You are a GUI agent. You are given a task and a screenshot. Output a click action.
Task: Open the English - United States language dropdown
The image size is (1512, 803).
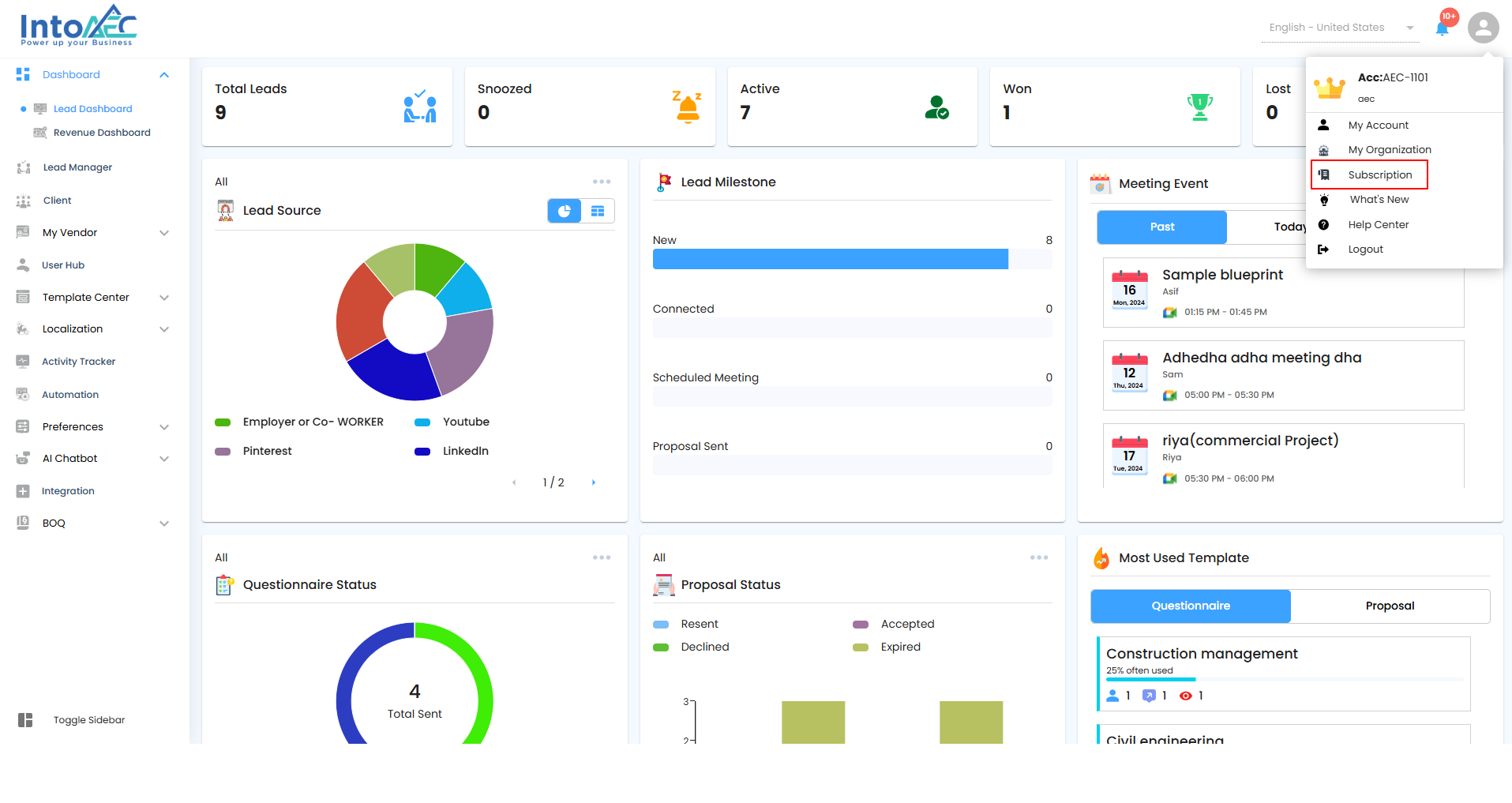1340,28
